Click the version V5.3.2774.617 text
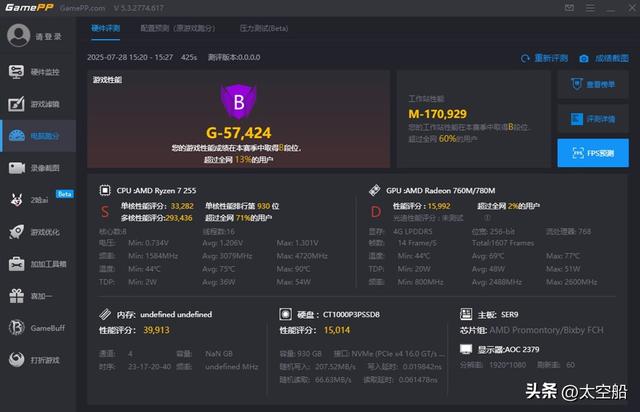The height and width of the screenshot is (412, 640). click(x=139, y=8)
